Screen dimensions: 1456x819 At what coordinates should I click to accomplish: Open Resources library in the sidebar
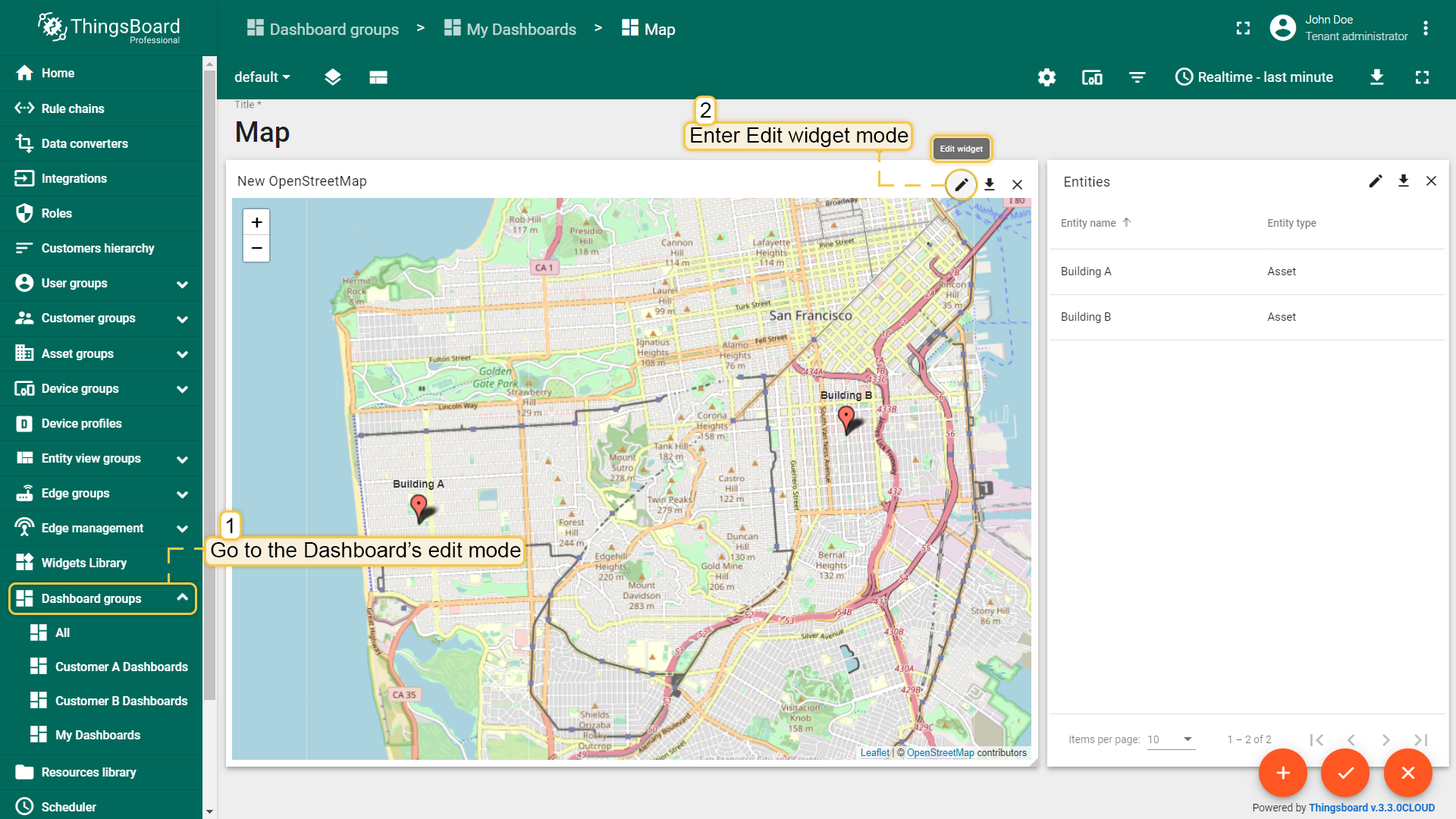coord(102,772)
